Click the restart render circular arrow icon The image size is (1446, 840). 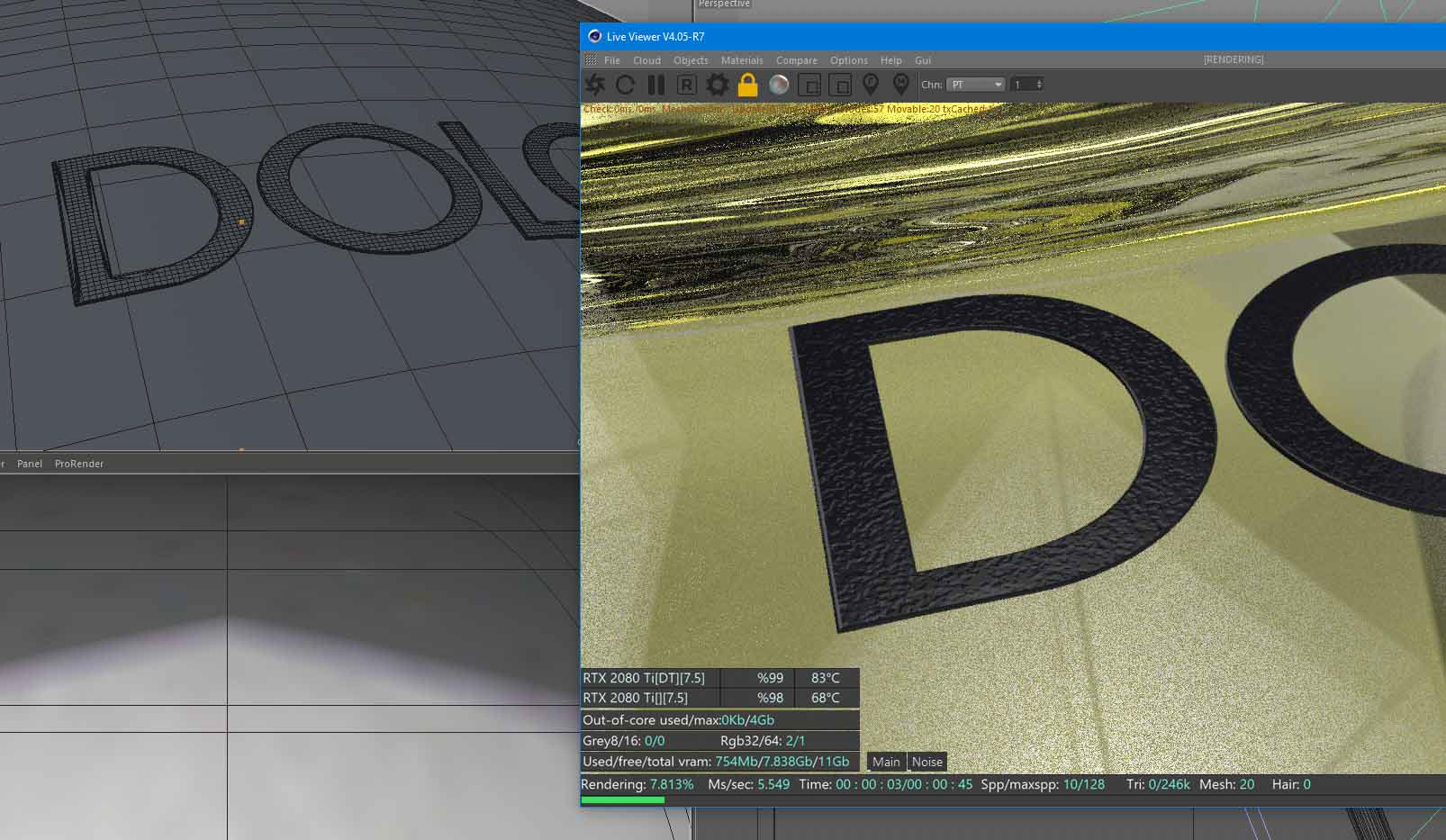(625, 85)
